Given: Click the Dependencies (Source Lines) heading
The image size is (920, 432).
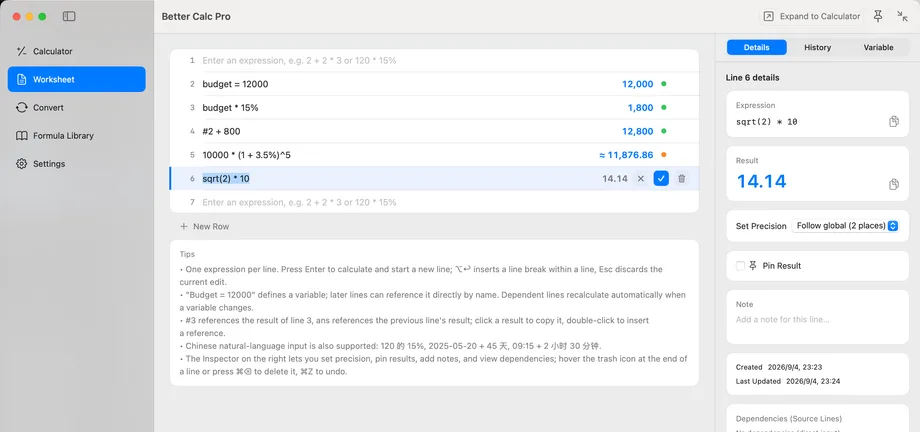Looking at the screenshot, I should 789,418.
